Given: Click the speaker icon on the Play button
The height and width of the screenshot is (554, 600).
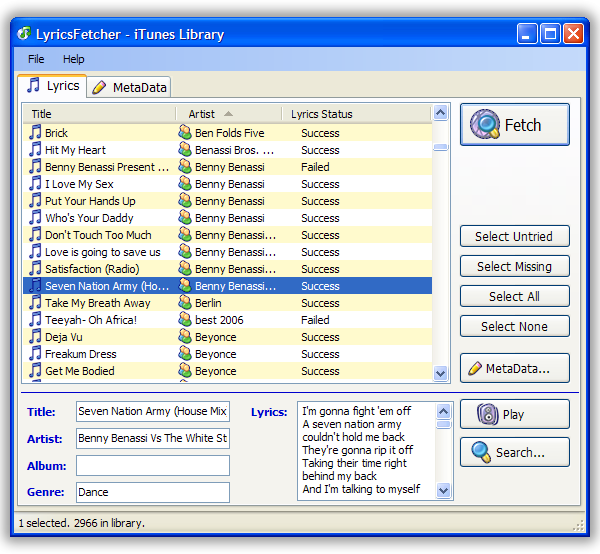Looking at the screenshot, I should [x=488, y=414].
